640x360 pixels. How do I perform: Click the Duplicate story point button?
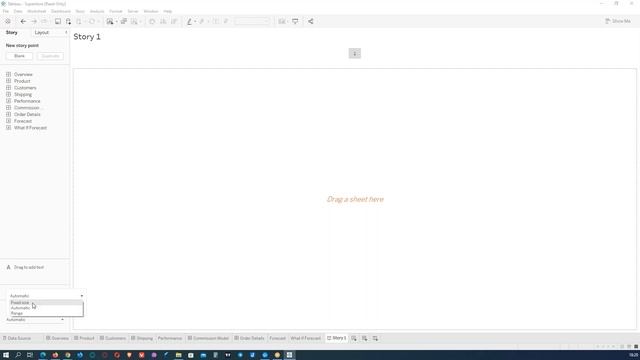pos(50,56)
